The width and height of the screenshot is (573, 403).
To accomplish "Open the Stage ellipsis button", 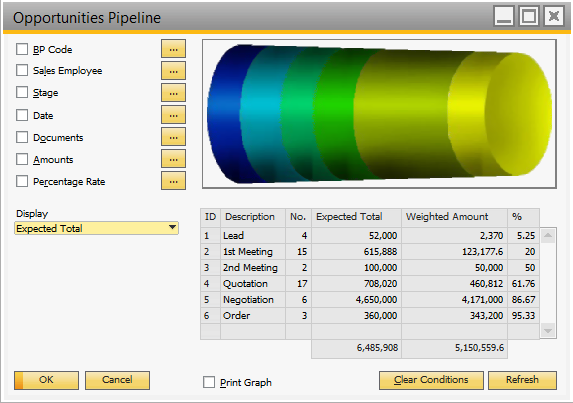I will [x=173, y=93].
